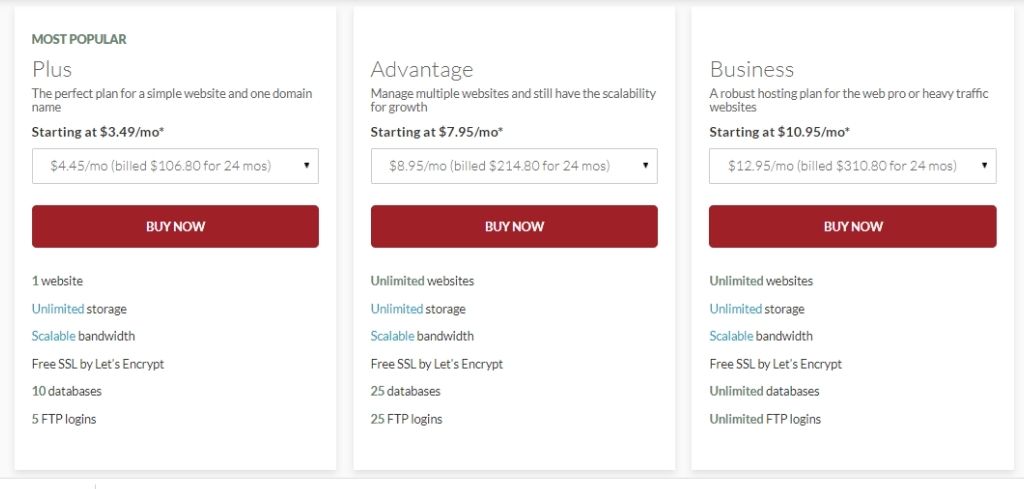Click the Business dropdown arrow icon
Screen dimensions: 1024x489
pyautogui.click(x=984, y=166)
